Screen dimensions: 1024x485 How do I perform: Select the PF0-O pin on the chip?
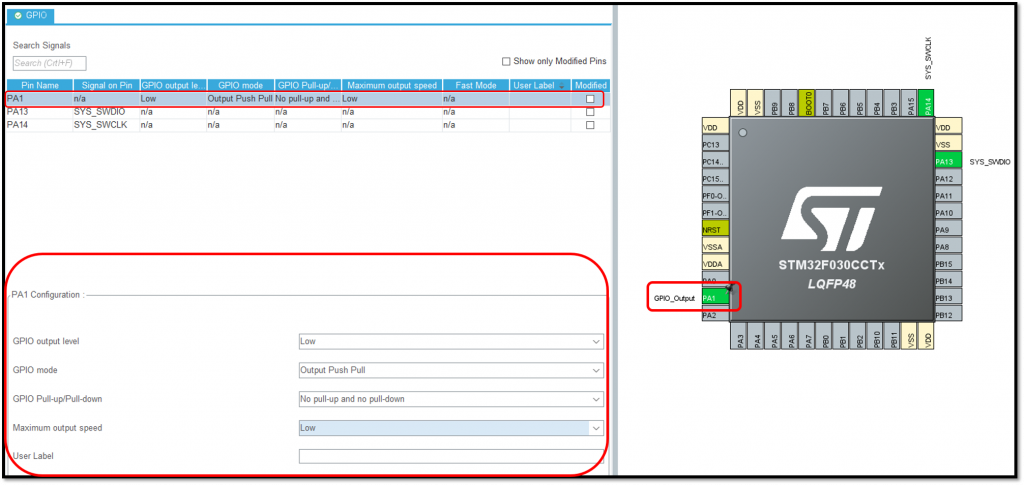tap(716, 196)
